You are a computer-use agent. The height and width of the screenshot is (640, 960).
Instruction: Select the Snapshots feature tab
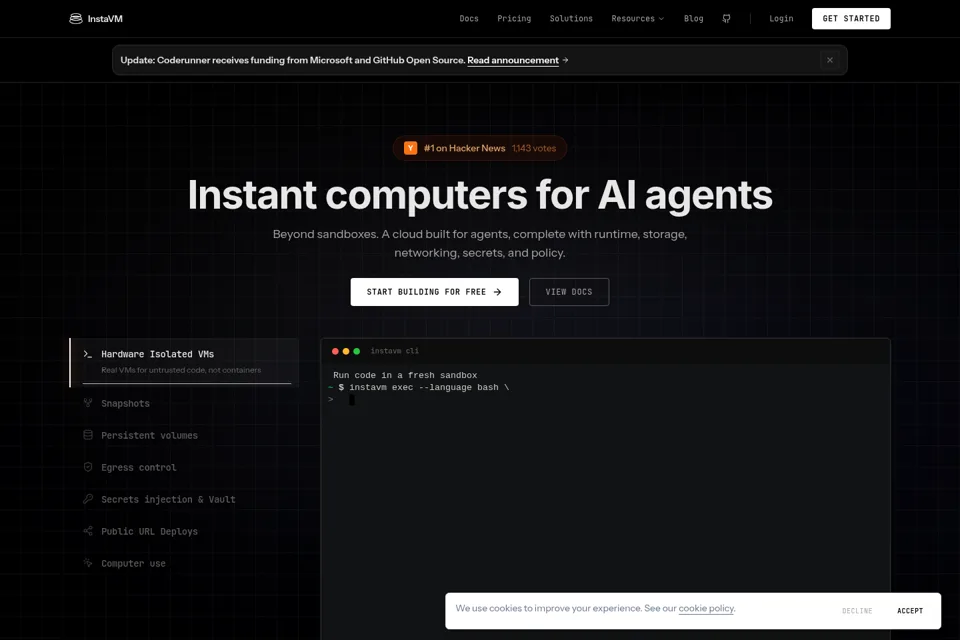[184, 403]
